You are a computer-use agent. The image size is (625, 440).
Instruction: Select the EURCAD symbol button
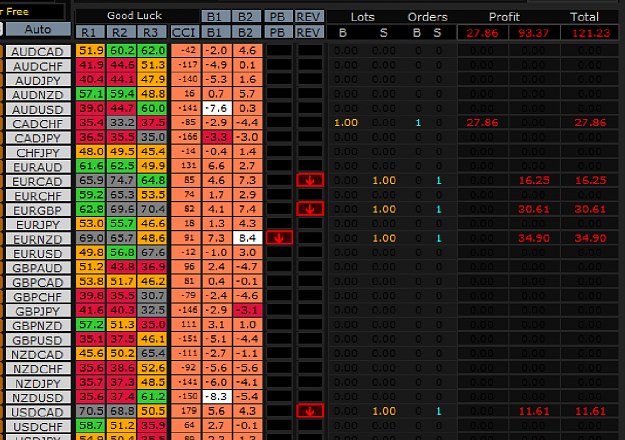[38, 181]
